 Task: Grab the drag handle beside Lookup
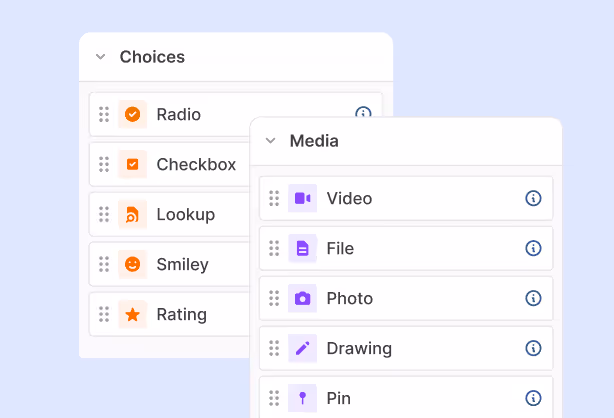104,214
